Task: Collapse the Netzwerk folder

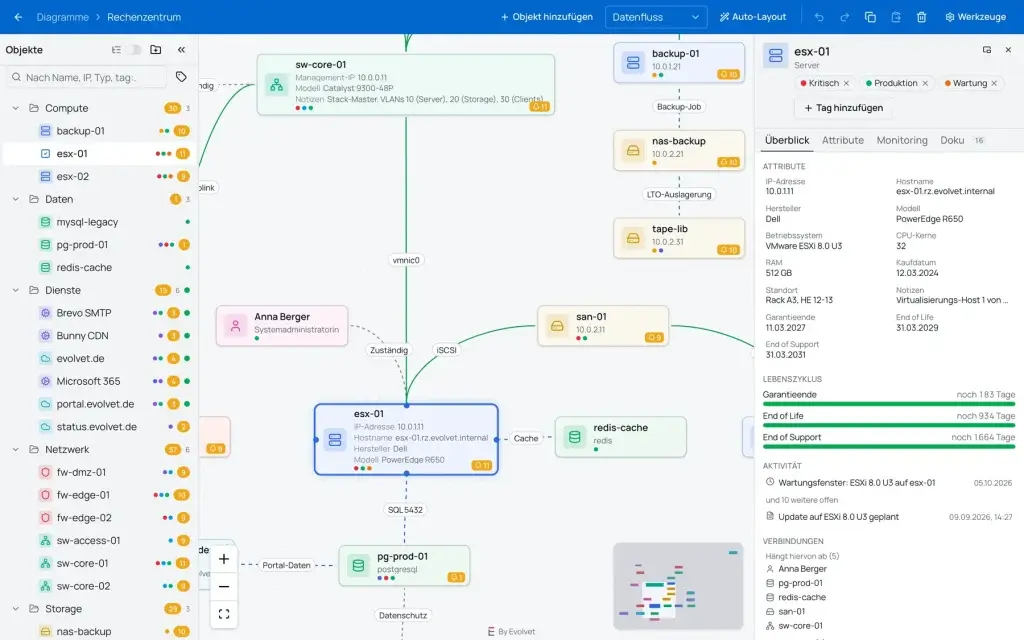Action: pyautogui.click(x=16, y=449)
